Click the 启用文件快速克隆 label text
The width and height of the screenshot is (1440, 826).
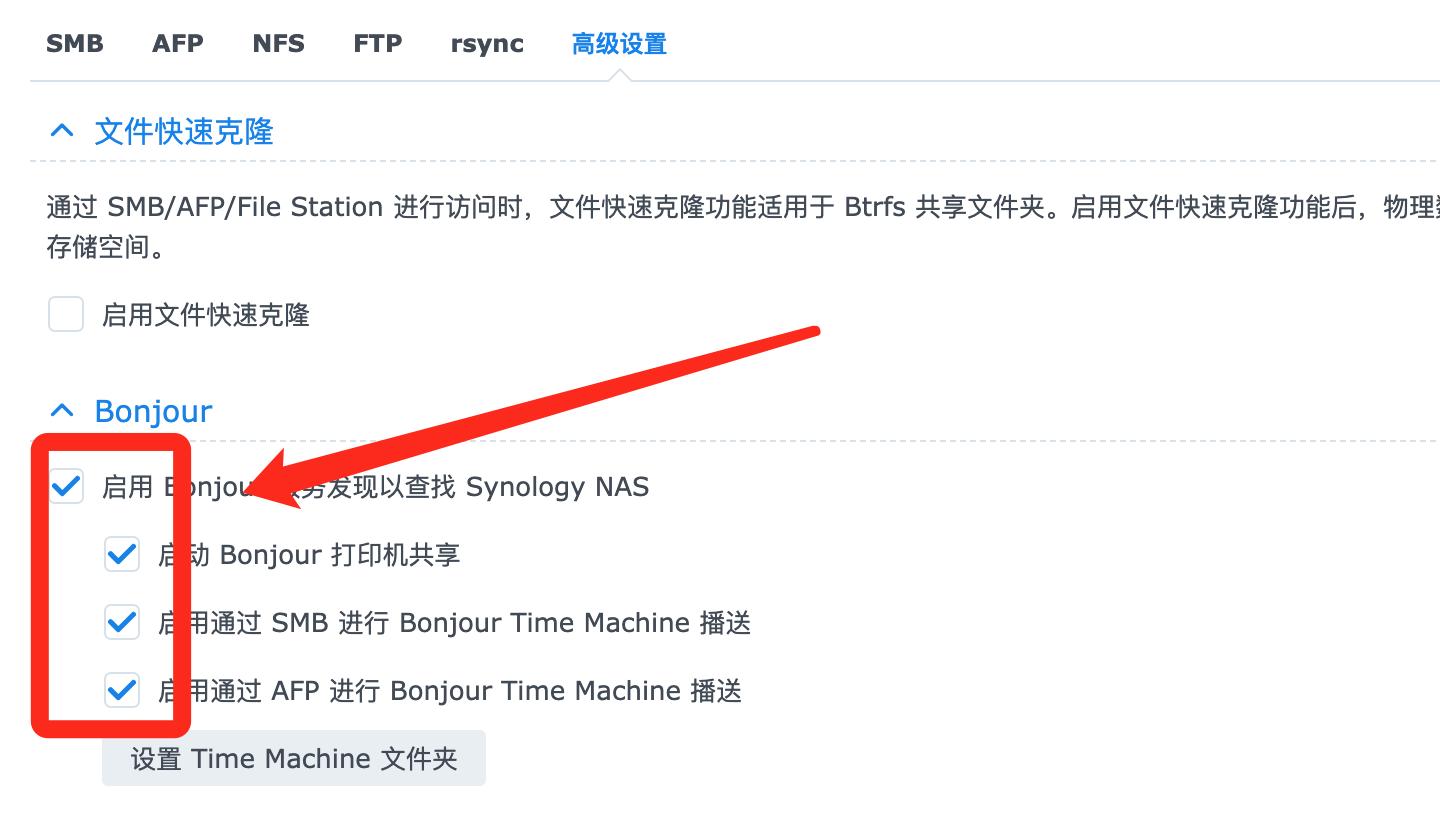pyautogui.click(x=206, y=315)
